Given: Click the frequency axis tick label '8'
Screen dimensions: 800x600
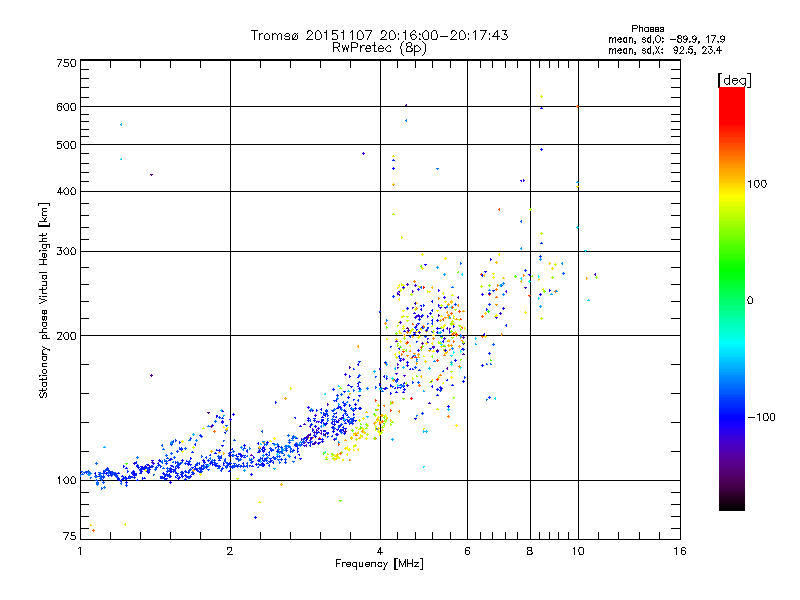Looking at the screenshot, I should point(530,551).
